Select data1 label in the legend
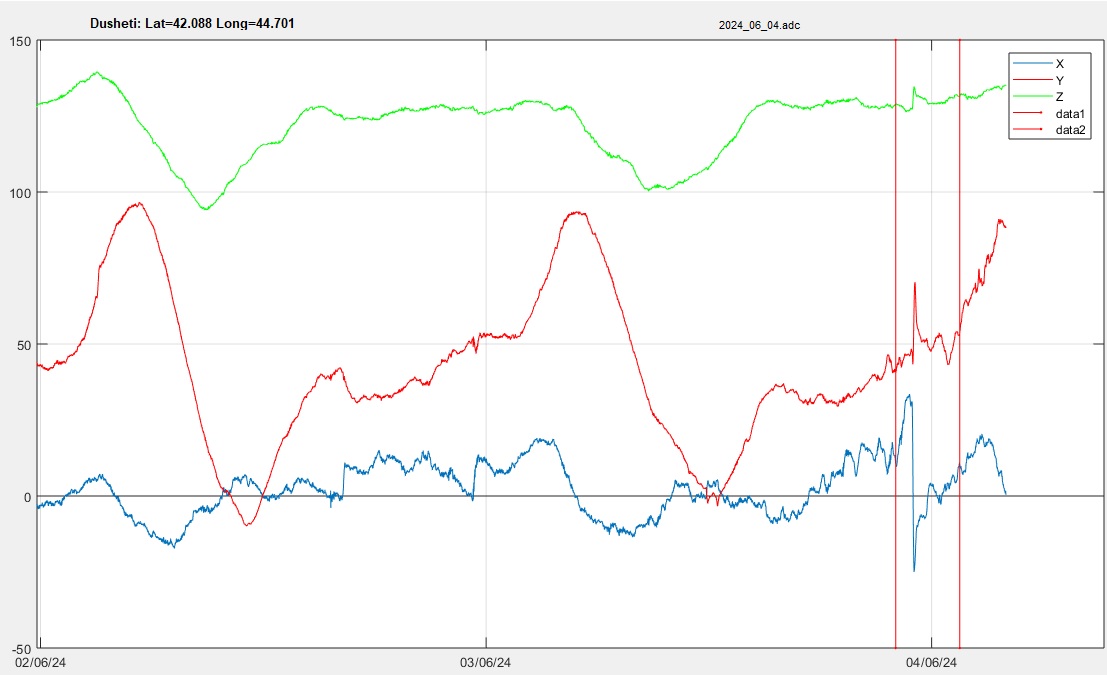Screen dimensions: 1107x675 pyautogui.click(x=1071, y=114)
